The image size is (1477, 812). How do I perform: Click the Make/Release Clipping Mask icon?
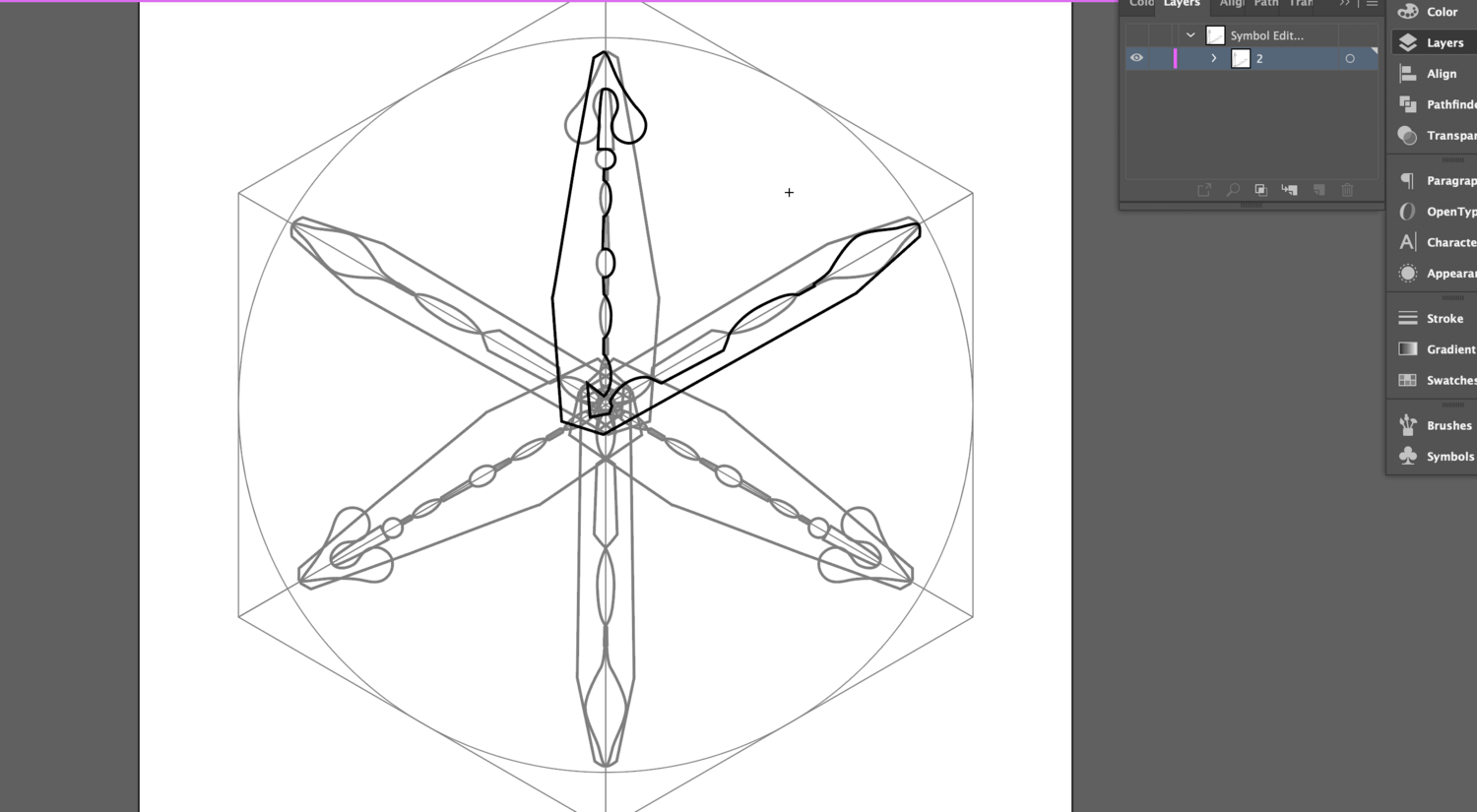[1261, 190]
